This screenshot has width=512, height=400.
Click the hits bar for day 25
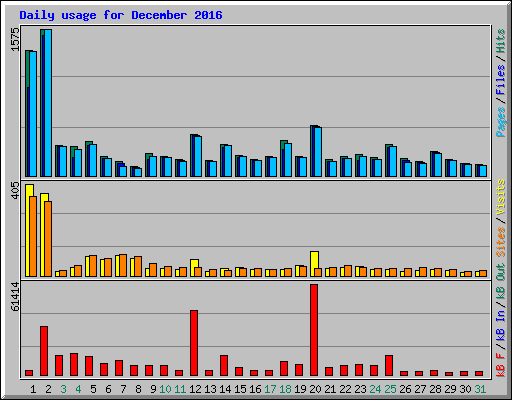point(387,161)
